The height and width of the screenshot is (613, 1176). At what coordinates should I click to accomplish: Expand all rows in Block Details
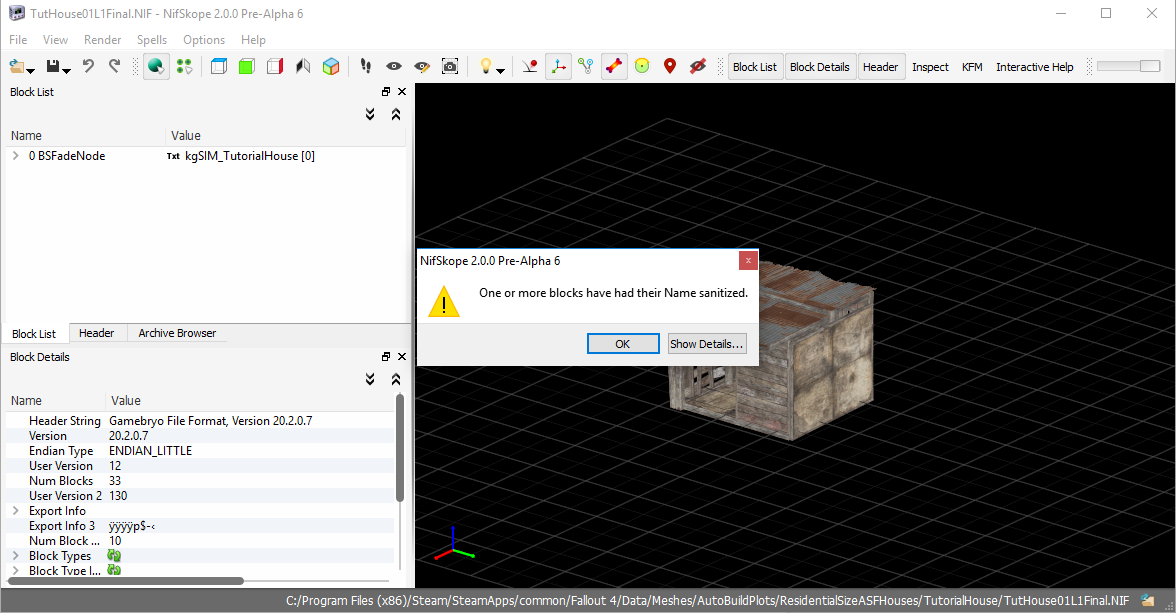pyautogui.click(x=370, y=379)
